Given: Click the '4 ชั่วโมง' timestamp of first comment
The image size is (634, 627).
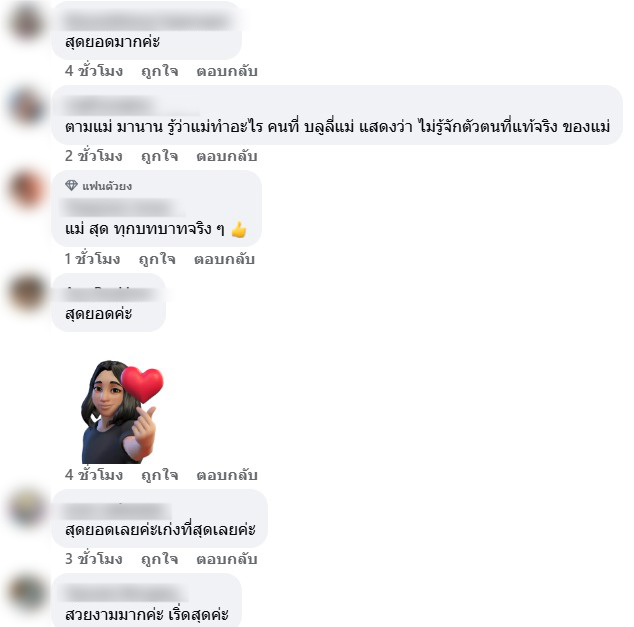Looking at the screenshot, I should pyautogui.click(x=94, y=71).
